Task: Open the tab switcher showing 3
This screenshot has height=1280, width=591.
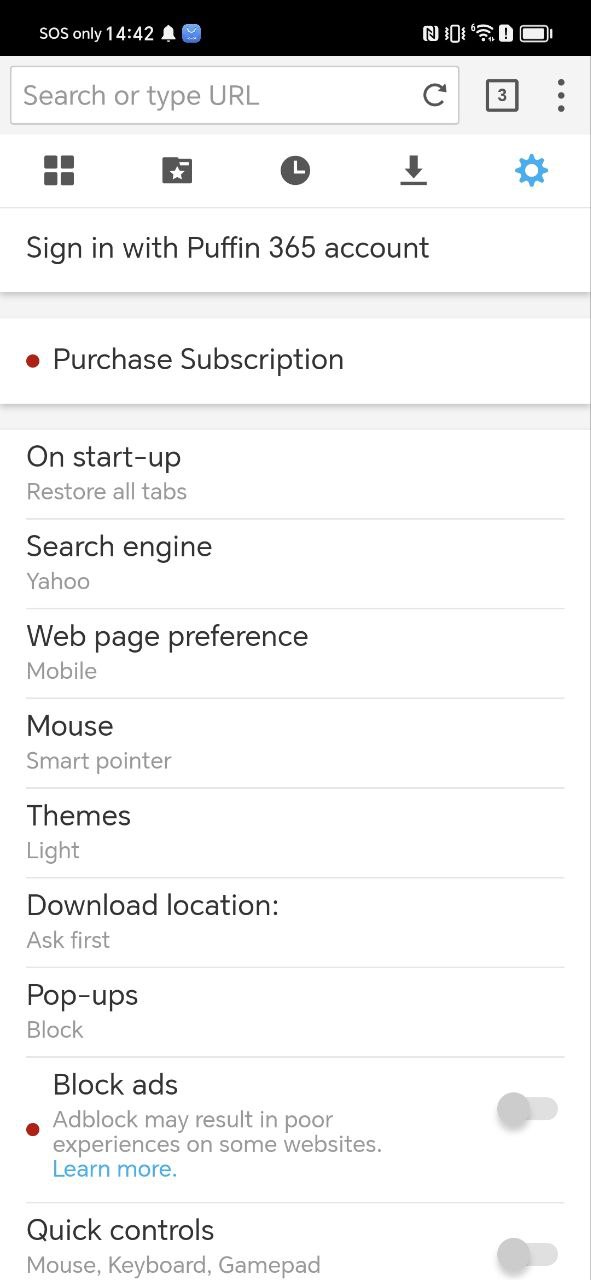Action: point(502,96)
